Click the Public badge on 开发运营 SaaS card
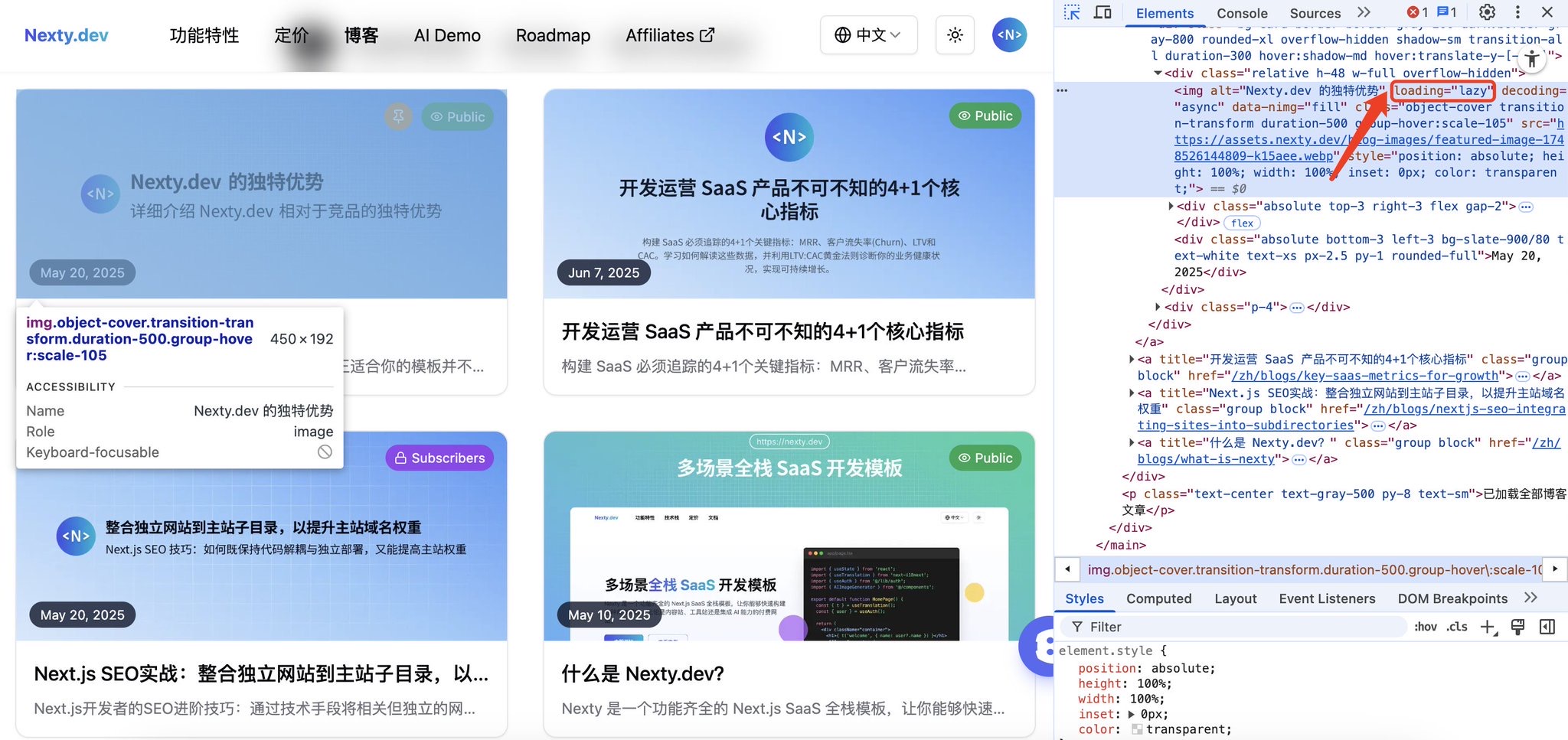Viewport: 1568px width, 740px height. pyautogui.click(x=985, y=116)
